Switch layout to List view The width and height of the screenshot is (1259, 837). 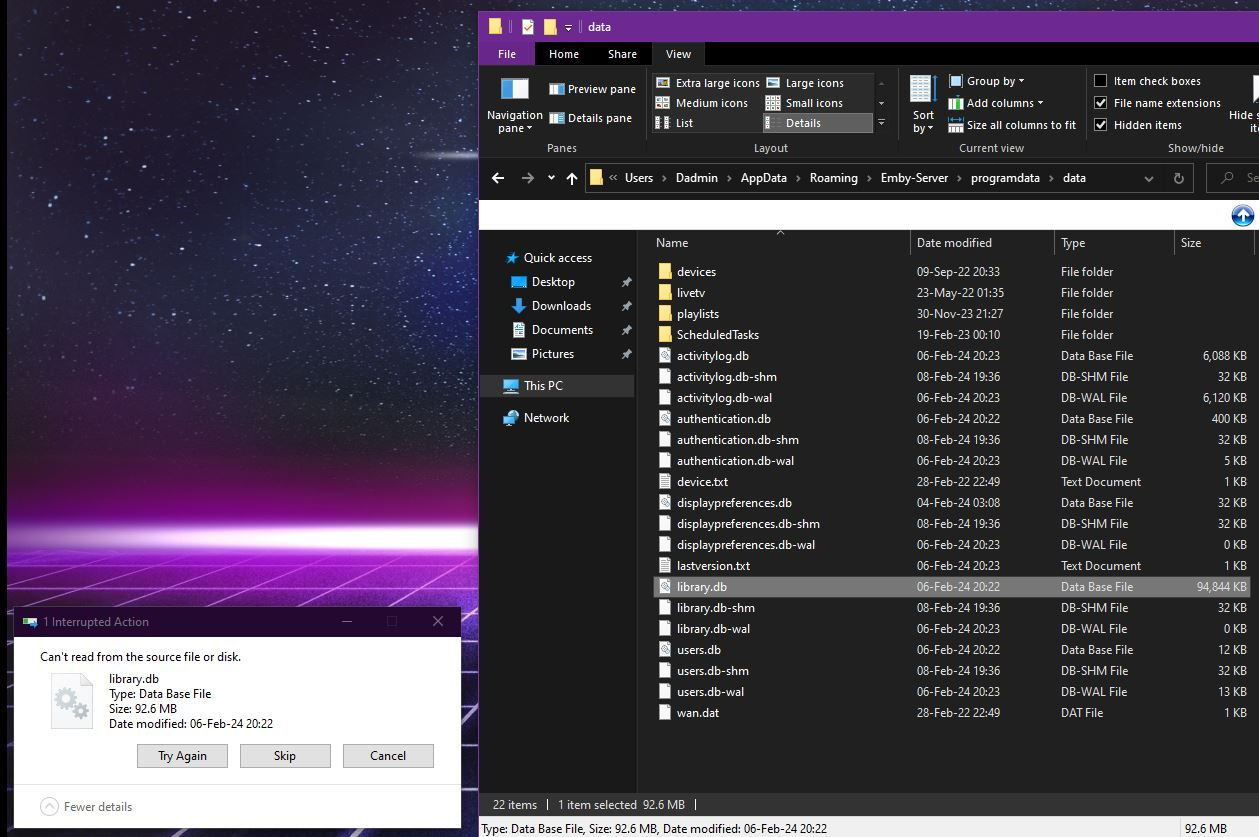pos(675,123)
